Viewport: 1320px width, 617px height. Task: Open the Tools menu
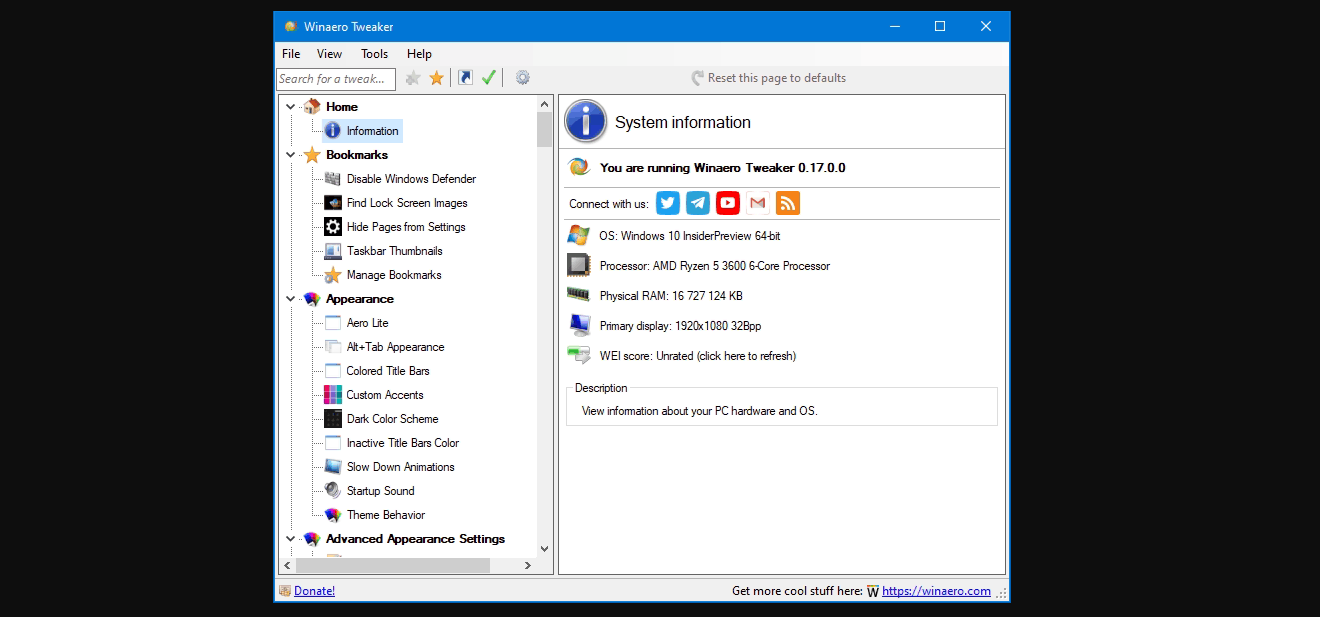375,54
